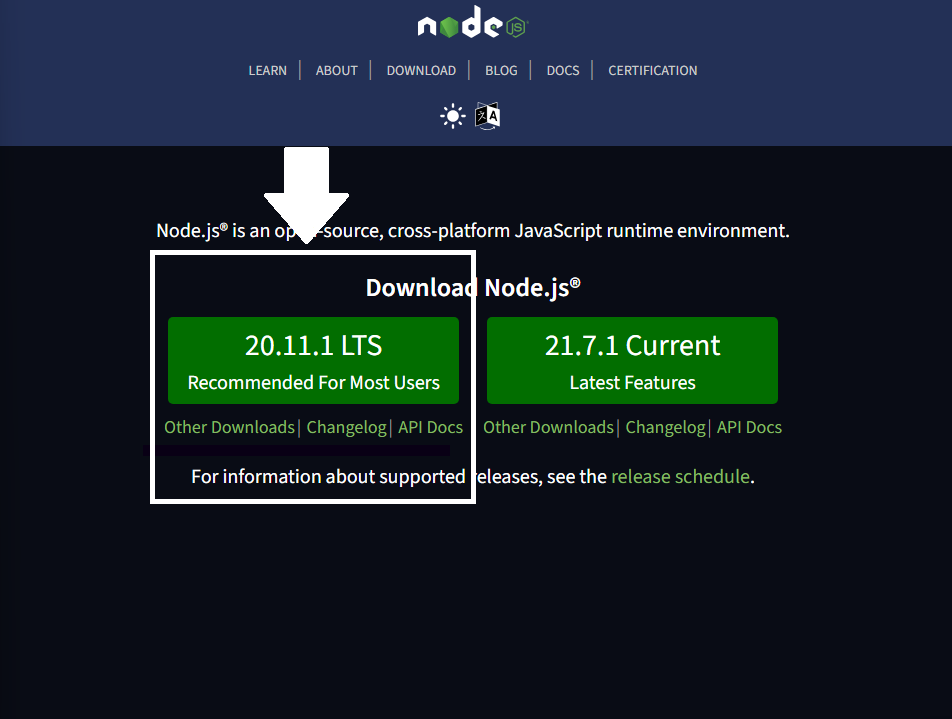This screenshot has height=719, width=952.
Task: Open the DOWNLOAD nav item
Action: coord(421,70)
